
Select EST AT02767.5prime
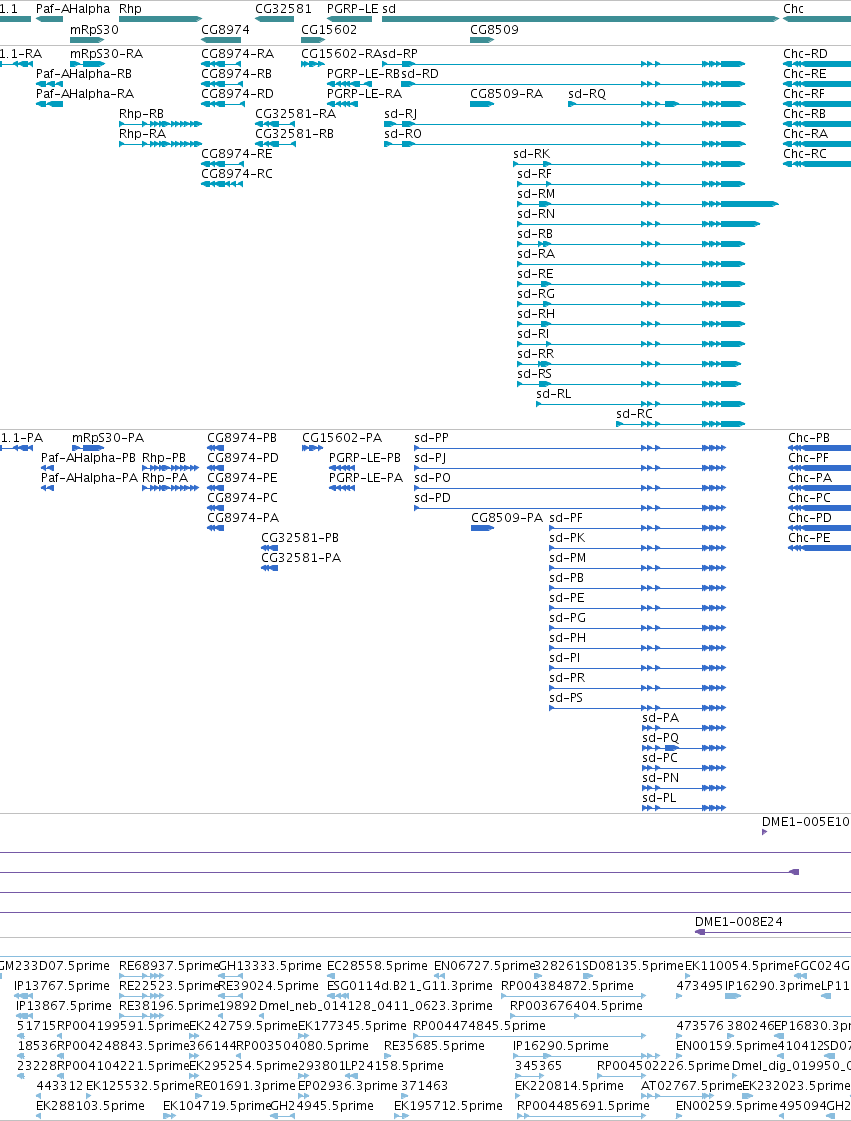click(692, 1086)
